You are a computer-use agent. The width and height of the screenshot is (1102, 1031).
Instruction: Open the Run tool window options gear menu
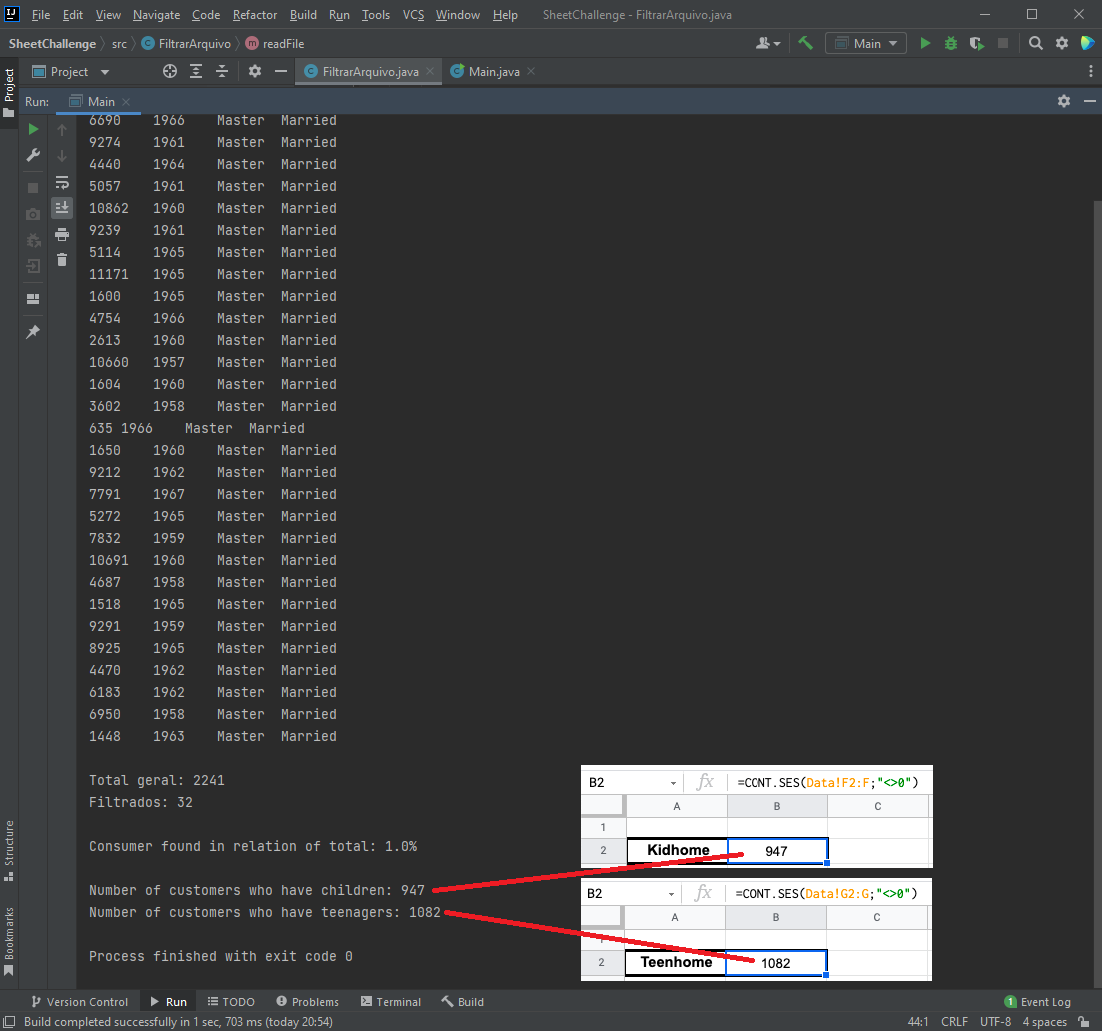pyautogui.click(x=1063, y=100)
